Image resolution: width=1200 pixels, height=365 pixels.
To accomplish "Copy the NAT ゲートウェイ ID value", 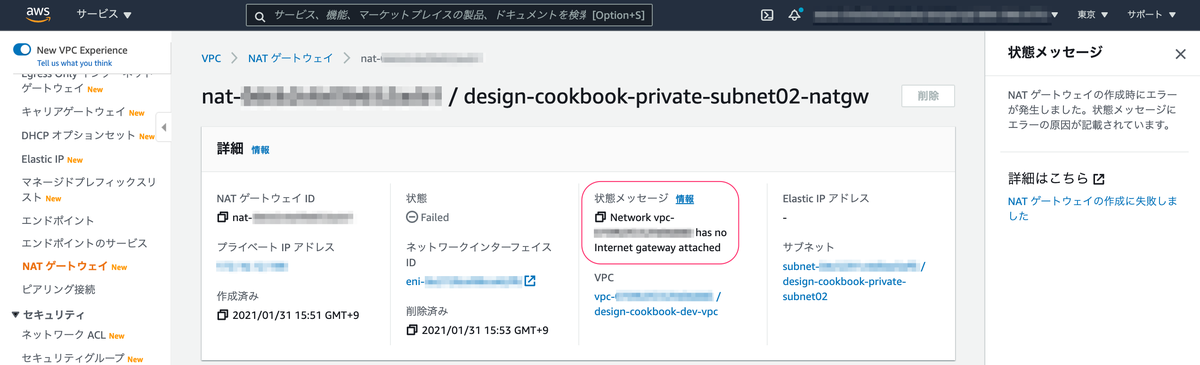I will (223, 217).
